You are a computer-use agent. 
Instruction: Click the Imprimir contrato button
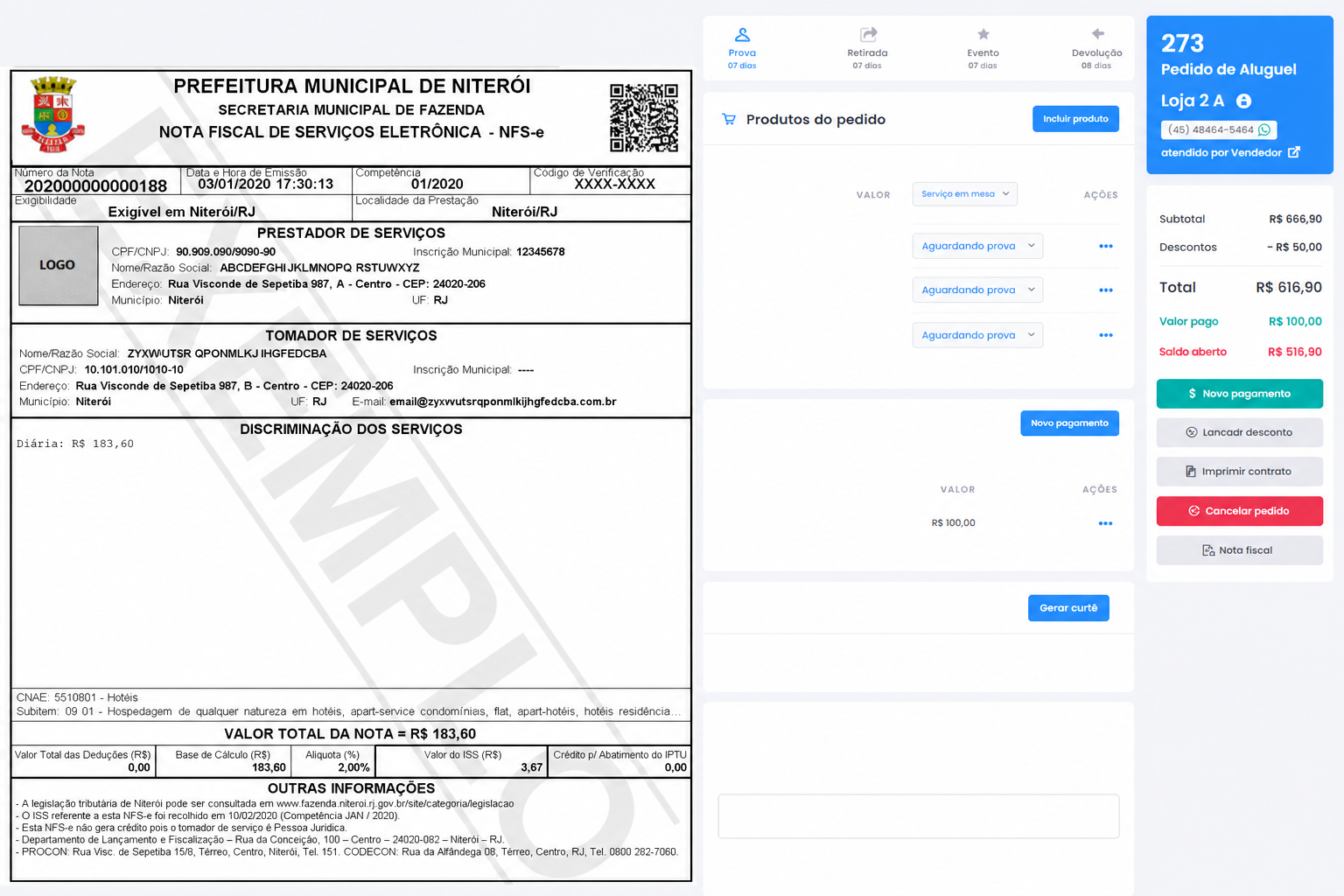click(1240, 472)
